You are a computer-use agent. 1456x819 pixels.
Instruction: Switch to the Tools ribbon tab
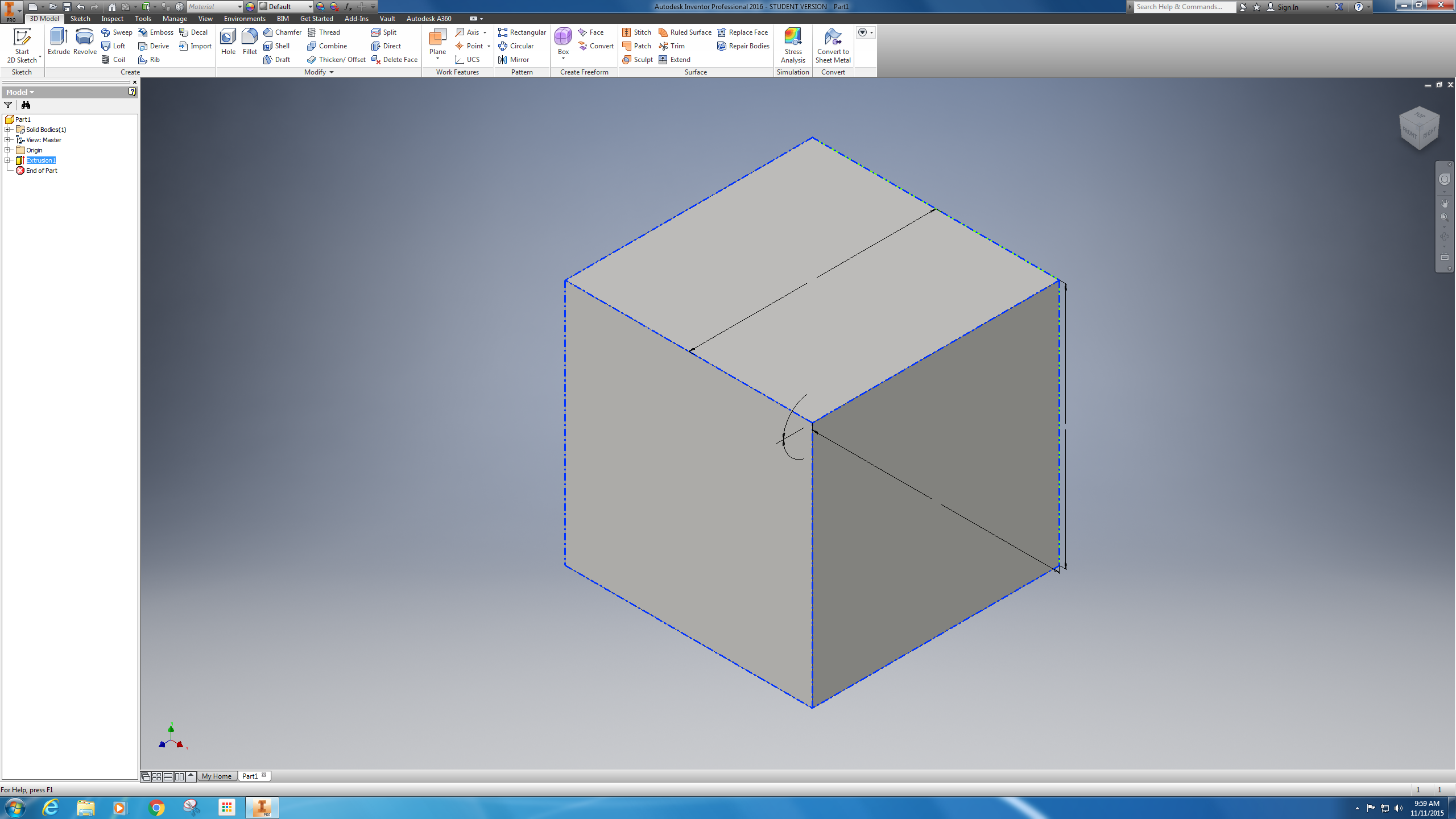pos(143,19)
